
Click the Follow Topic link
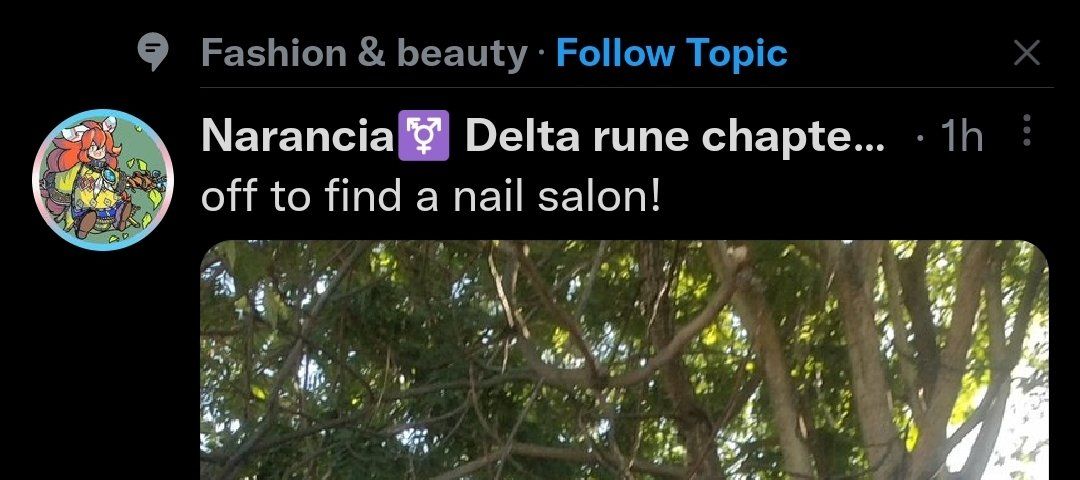pyautogui.click(x=671, y=53)
